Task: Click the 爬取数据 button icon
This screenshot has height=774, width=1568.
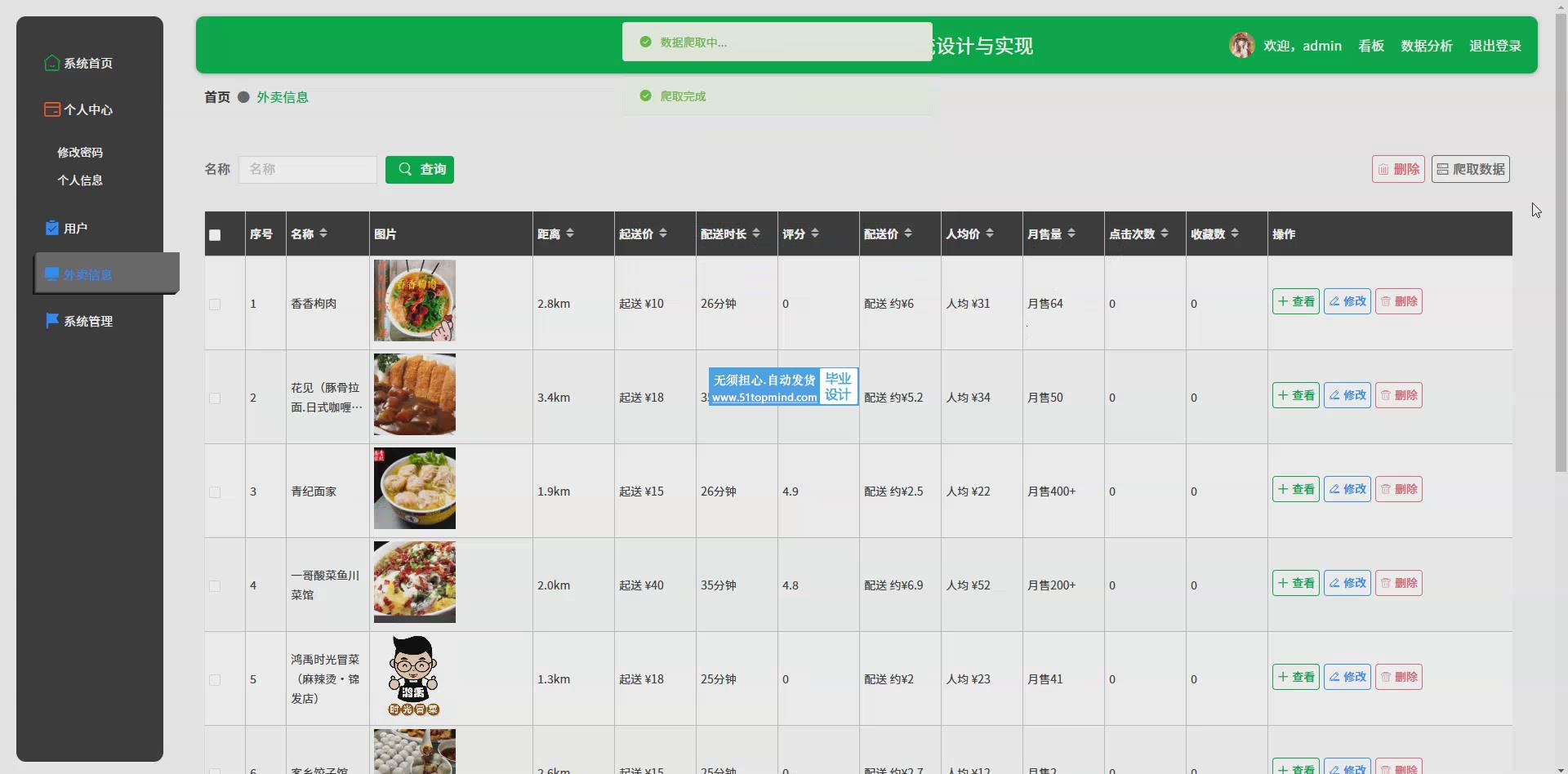Action: click(x=1442, y=169)
